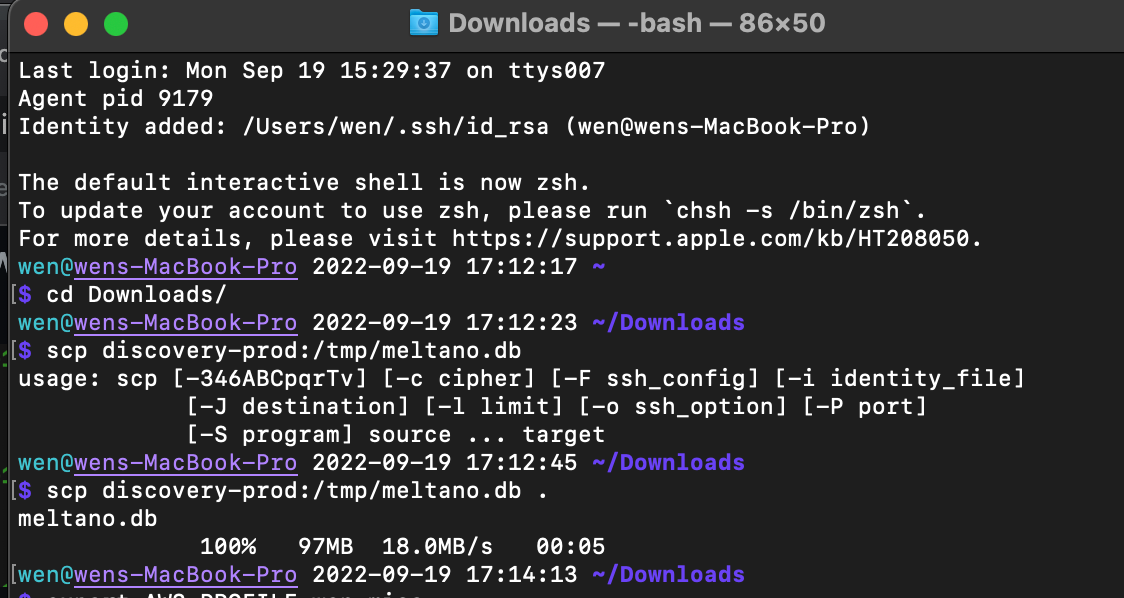1124x598 pixels.
Task: Click the "meltano.db" transfer output filename
Action: [88, 519]
